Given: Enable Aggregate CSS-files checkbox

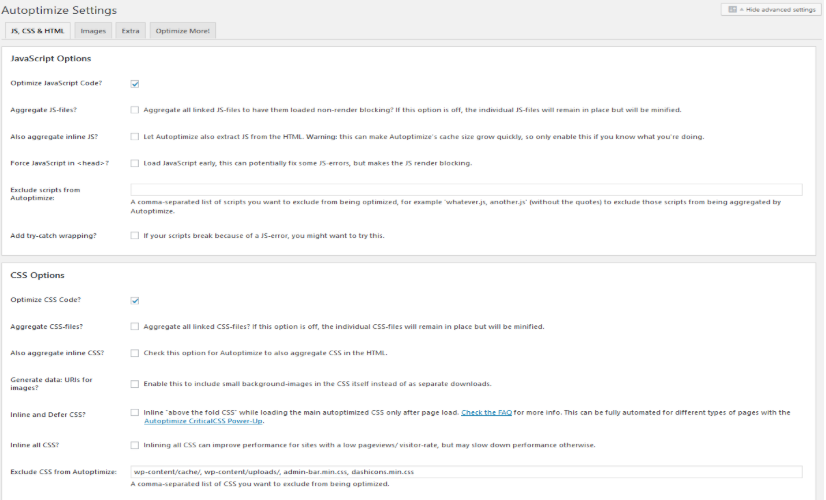Looking at the screenshot, I should [135, 326].
